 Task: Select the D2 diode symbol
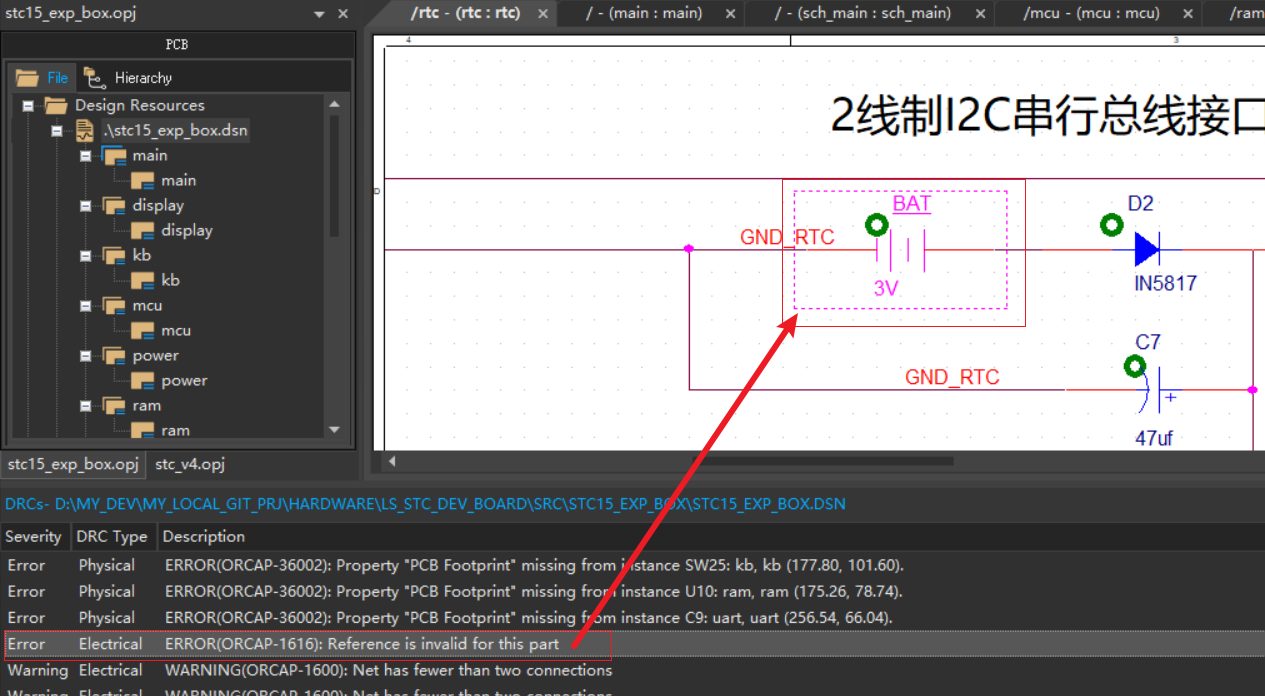(x=1147, y=249)
